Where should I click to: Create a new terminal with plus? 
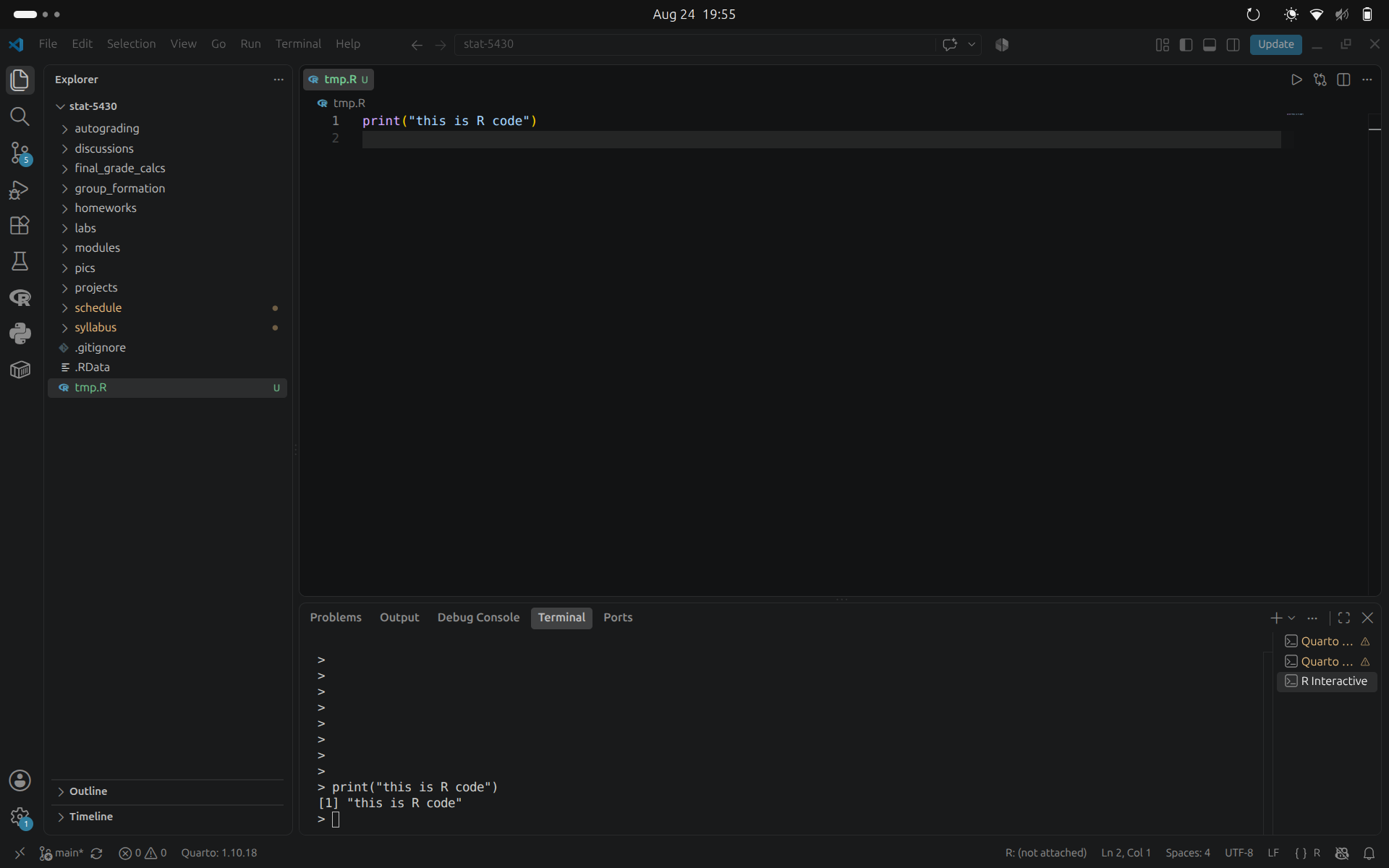click(1276, 618)
